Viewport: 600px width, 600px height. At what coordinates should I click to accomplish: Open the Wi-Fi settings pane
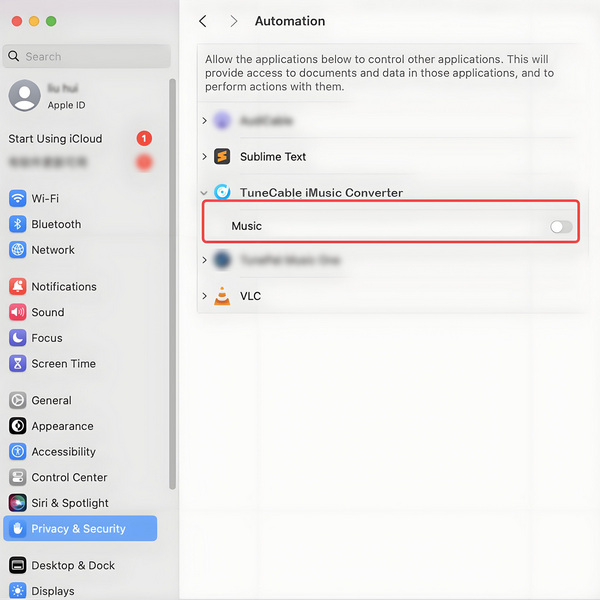[80, 198]
